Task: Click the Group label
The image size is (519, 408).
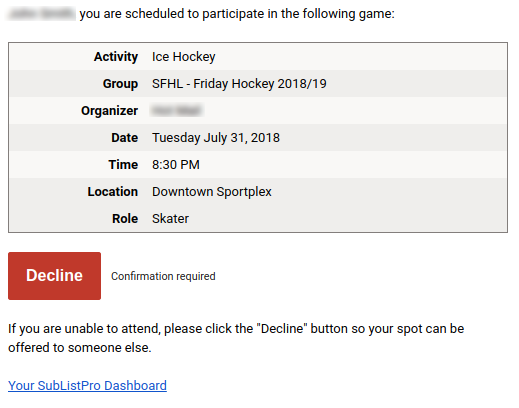Action: [x=120, y=84]
